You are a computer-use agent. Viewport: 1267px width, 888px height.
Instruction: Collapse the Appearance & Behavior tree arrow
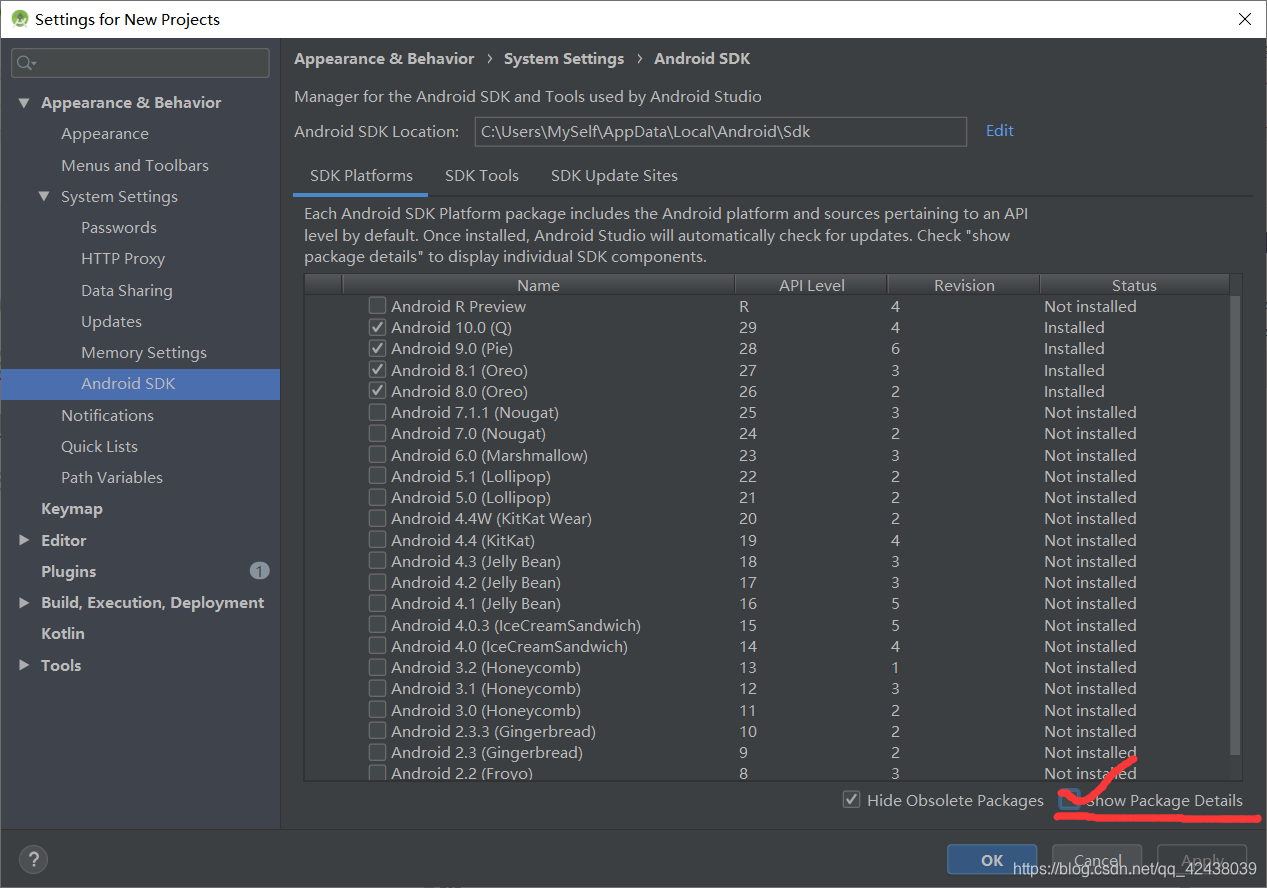pyautogui.click(x=24, y=103)
